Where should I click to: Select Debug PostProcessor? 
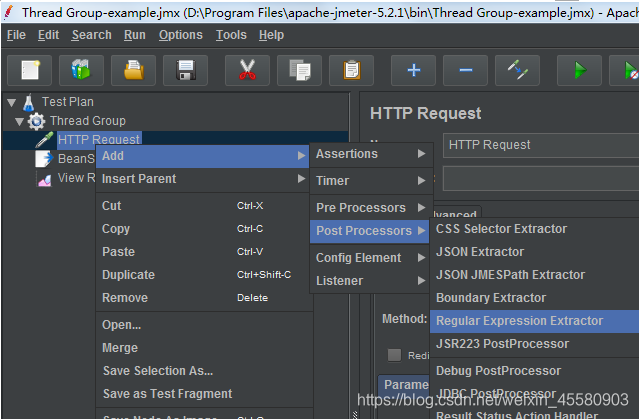(535, 371)
